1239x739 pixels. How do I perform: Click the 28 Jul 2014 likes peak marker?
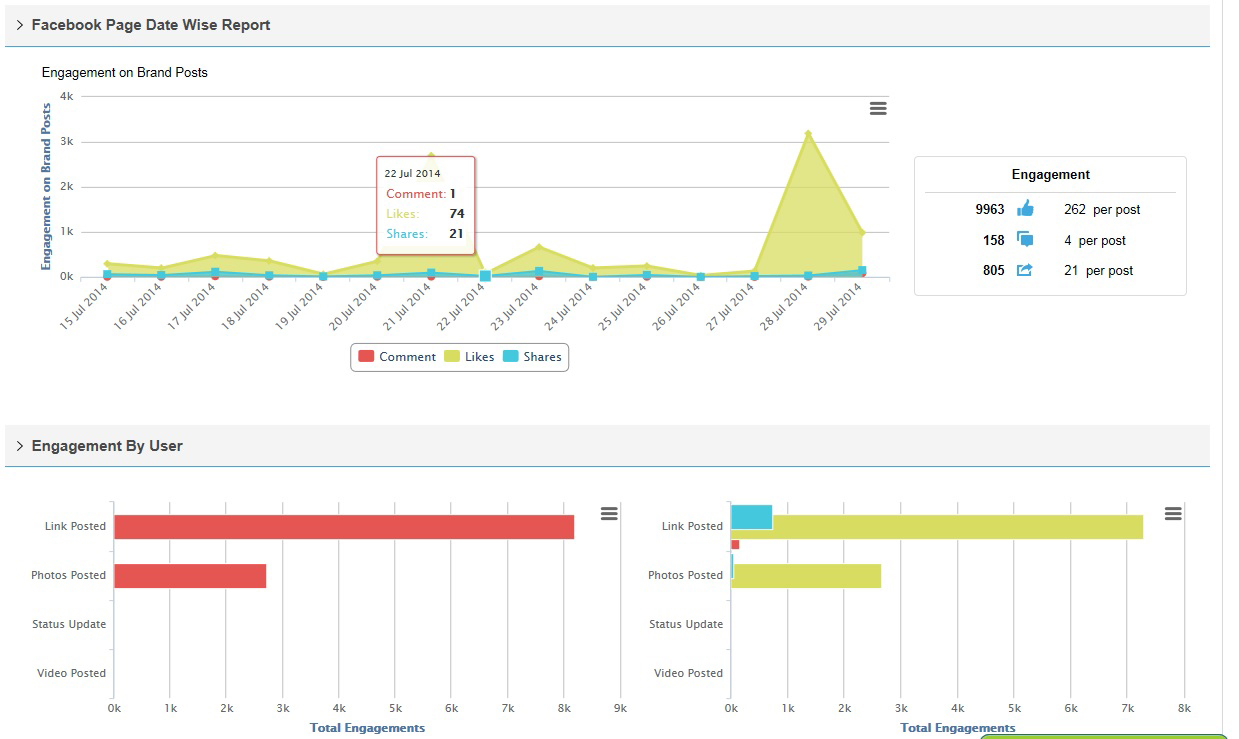808,132
